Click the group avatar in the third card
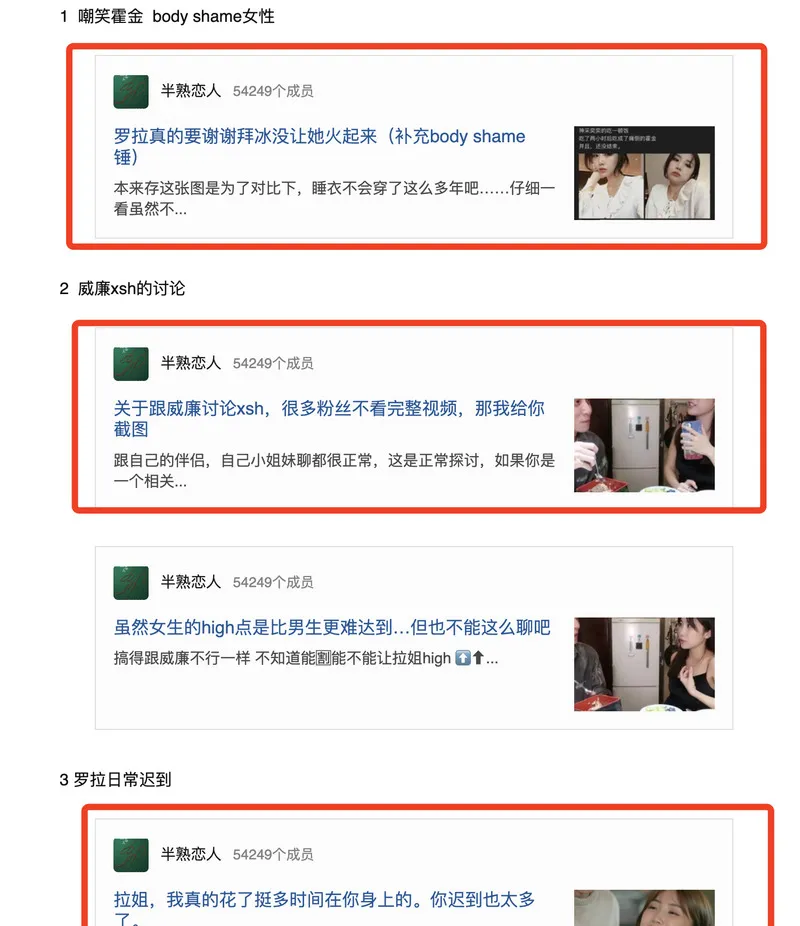 (130, 582)
